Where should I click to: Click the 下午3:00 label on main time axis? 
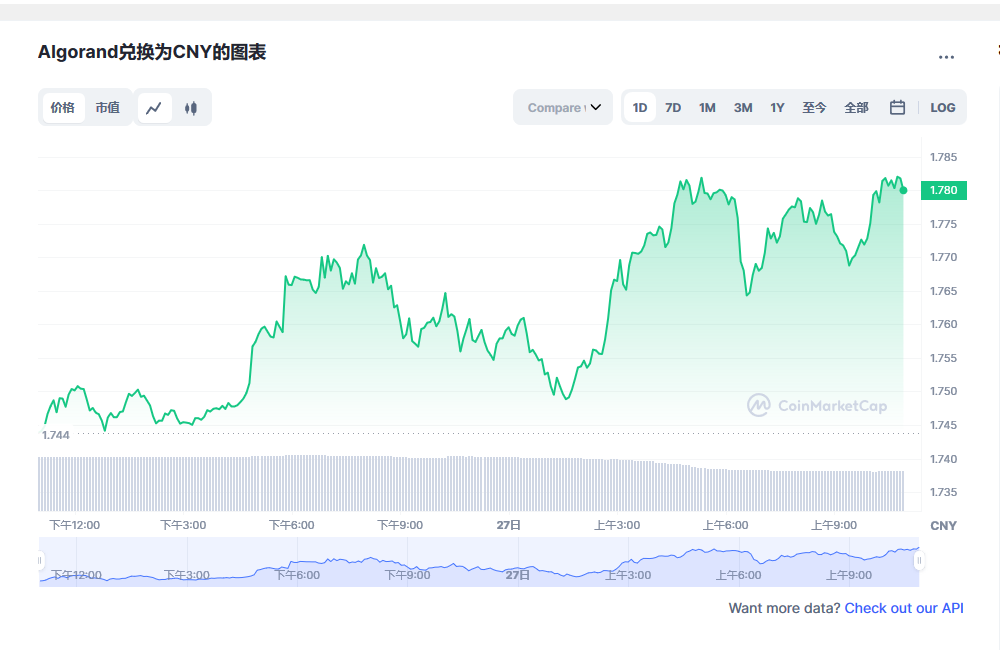point(183,525)
